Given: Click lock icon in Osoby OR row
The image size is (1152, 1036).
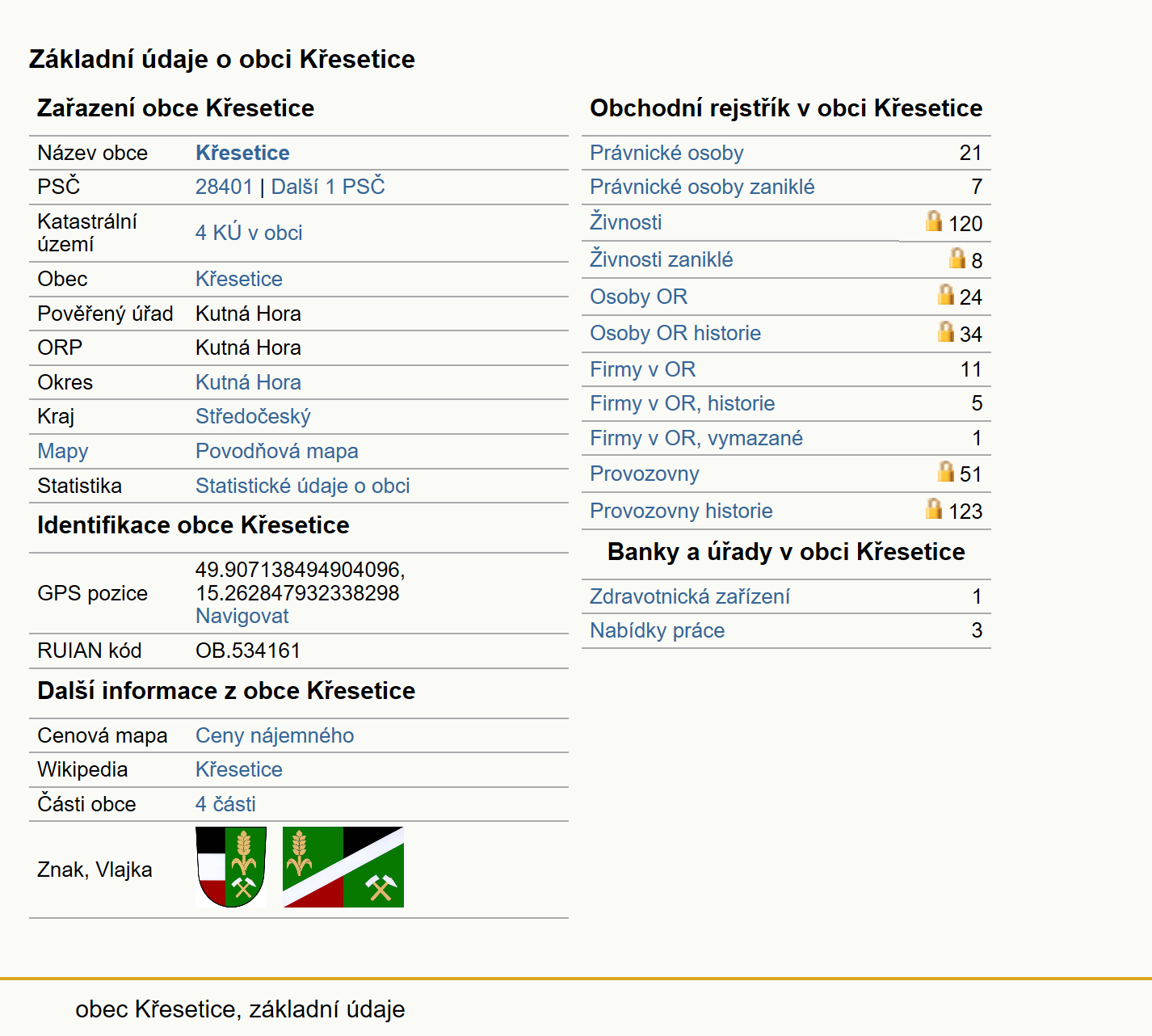Looking at the screenshot, I should click(x=946, y=294).
